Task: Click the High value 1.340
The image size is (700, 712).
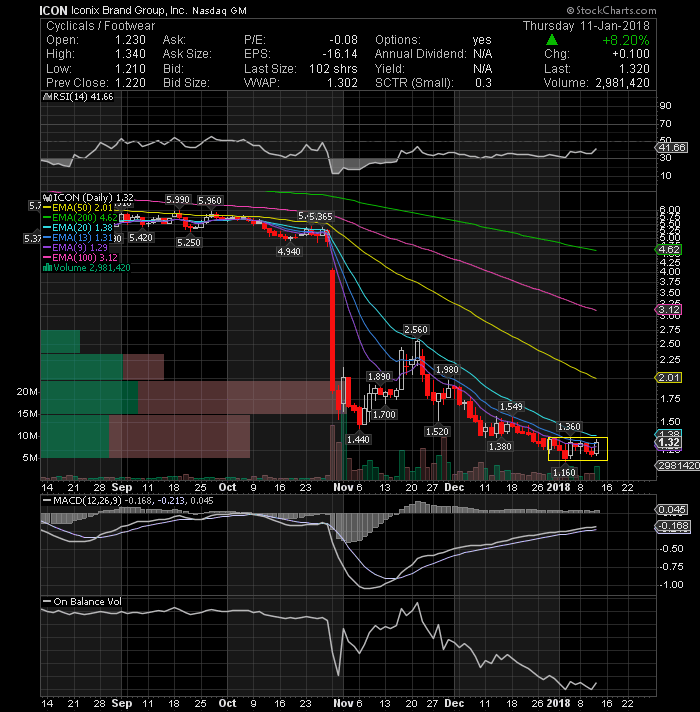Action: tap(130, 54)
